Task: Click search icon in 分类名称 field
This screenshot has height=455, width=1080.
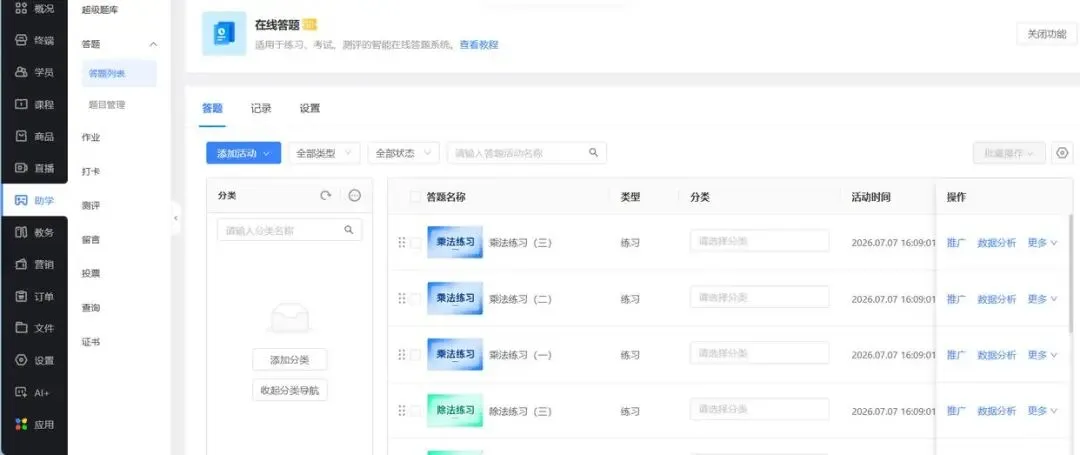Action: click(x=349, y=230)
